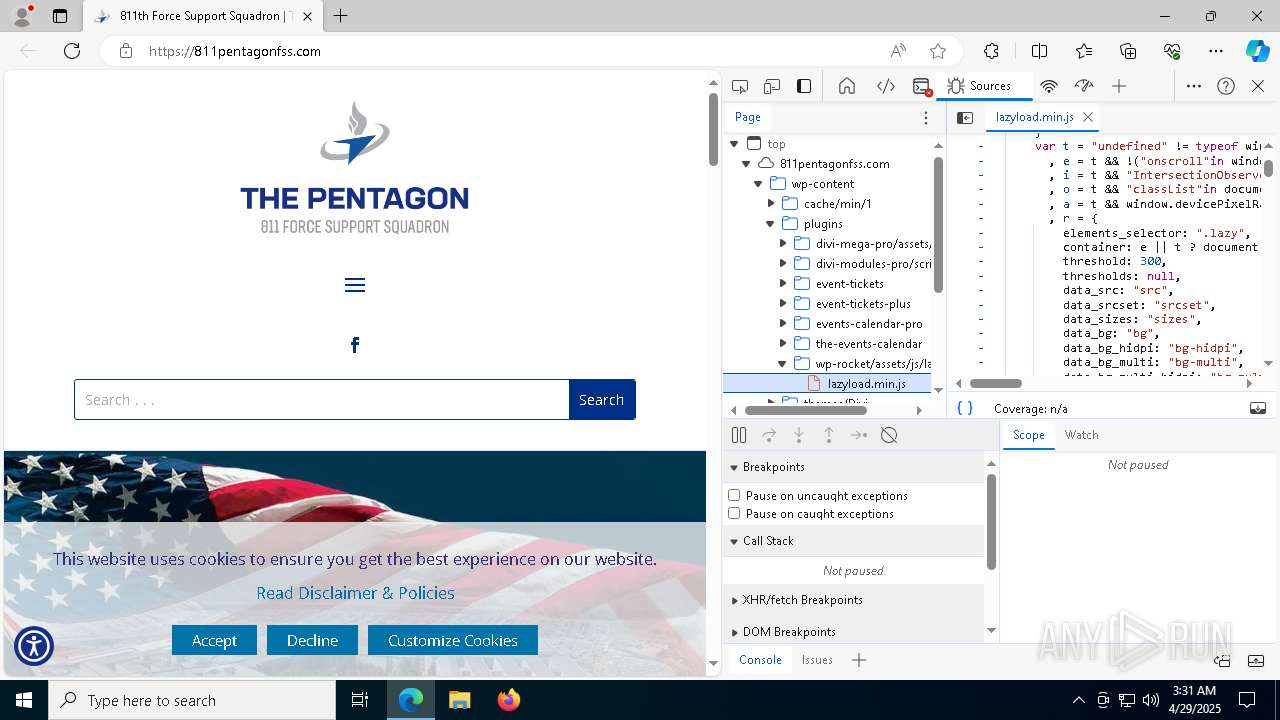Close the lazyload.min.js editor tab
This screenshot has height=720, width=1280.
click(x=1088, y=117)
